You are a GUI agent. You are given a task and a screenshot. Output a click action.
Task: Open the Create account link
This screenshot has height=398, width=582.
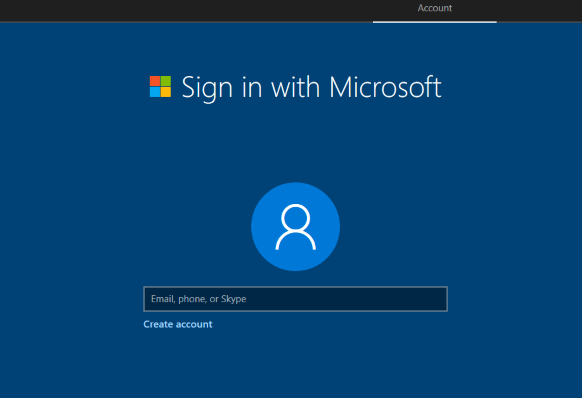point(178,324)
